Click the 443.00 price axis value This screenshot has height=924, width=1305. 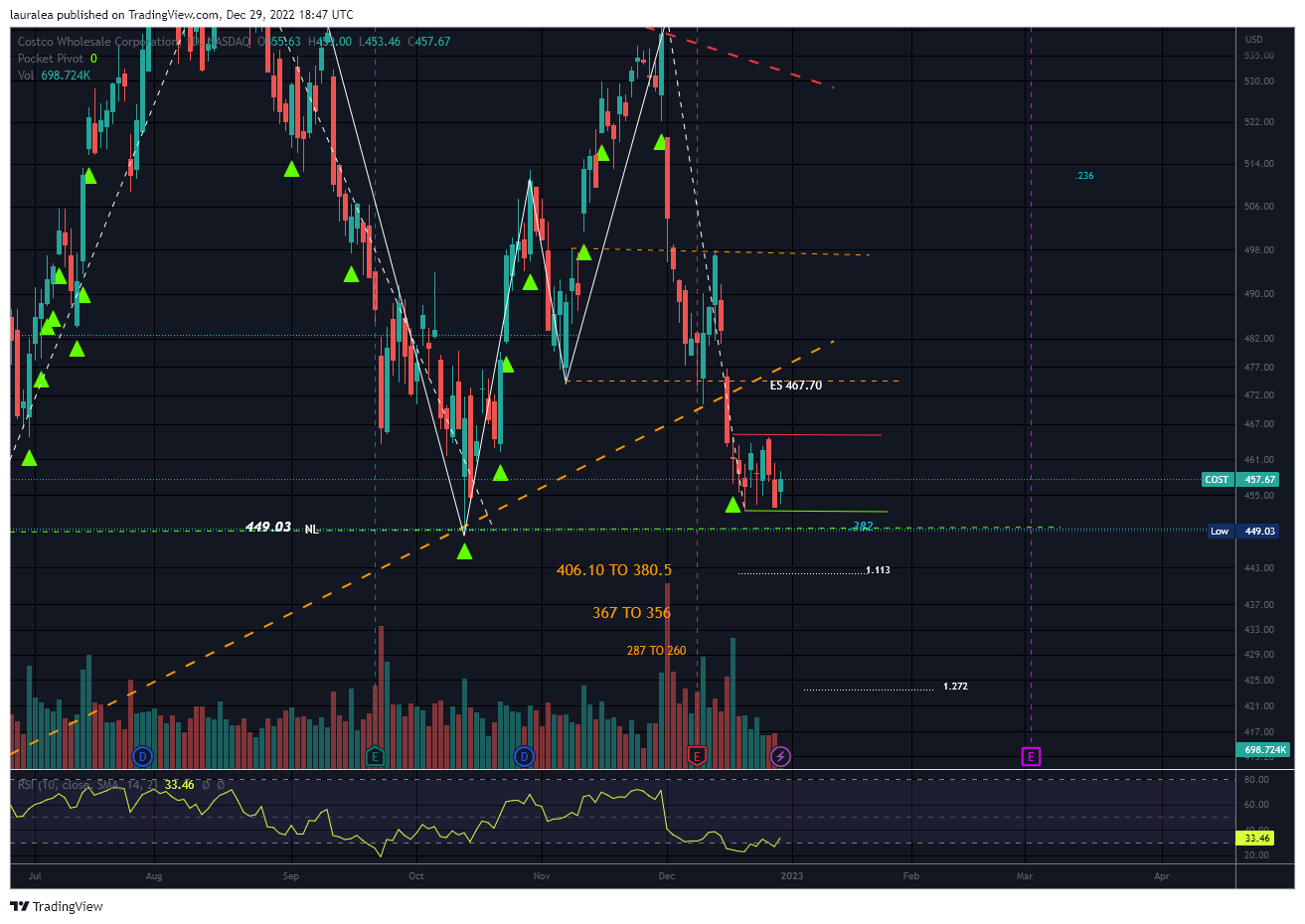[1259, 568]
